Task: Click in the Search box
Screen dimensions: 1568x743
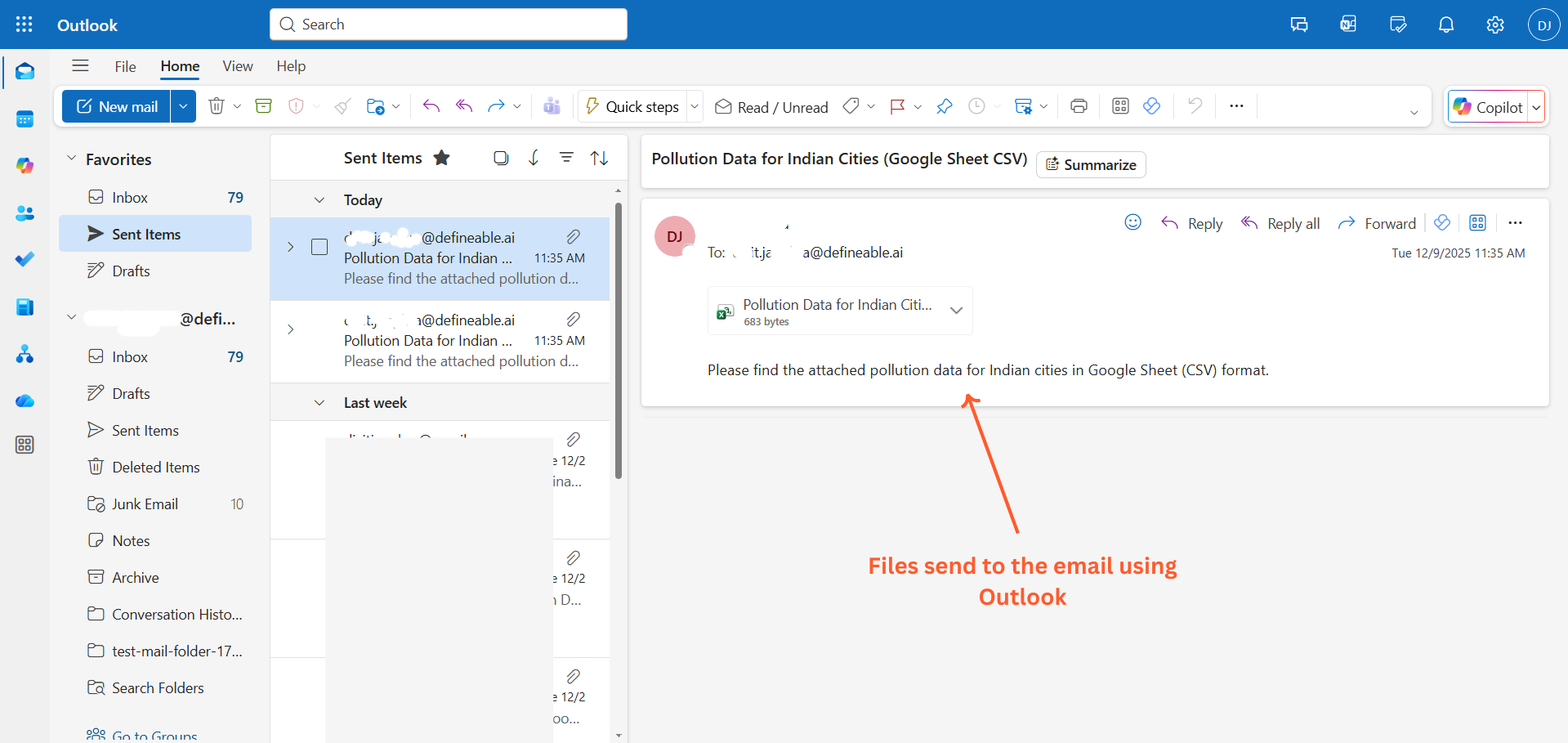Action: (449, 25)
